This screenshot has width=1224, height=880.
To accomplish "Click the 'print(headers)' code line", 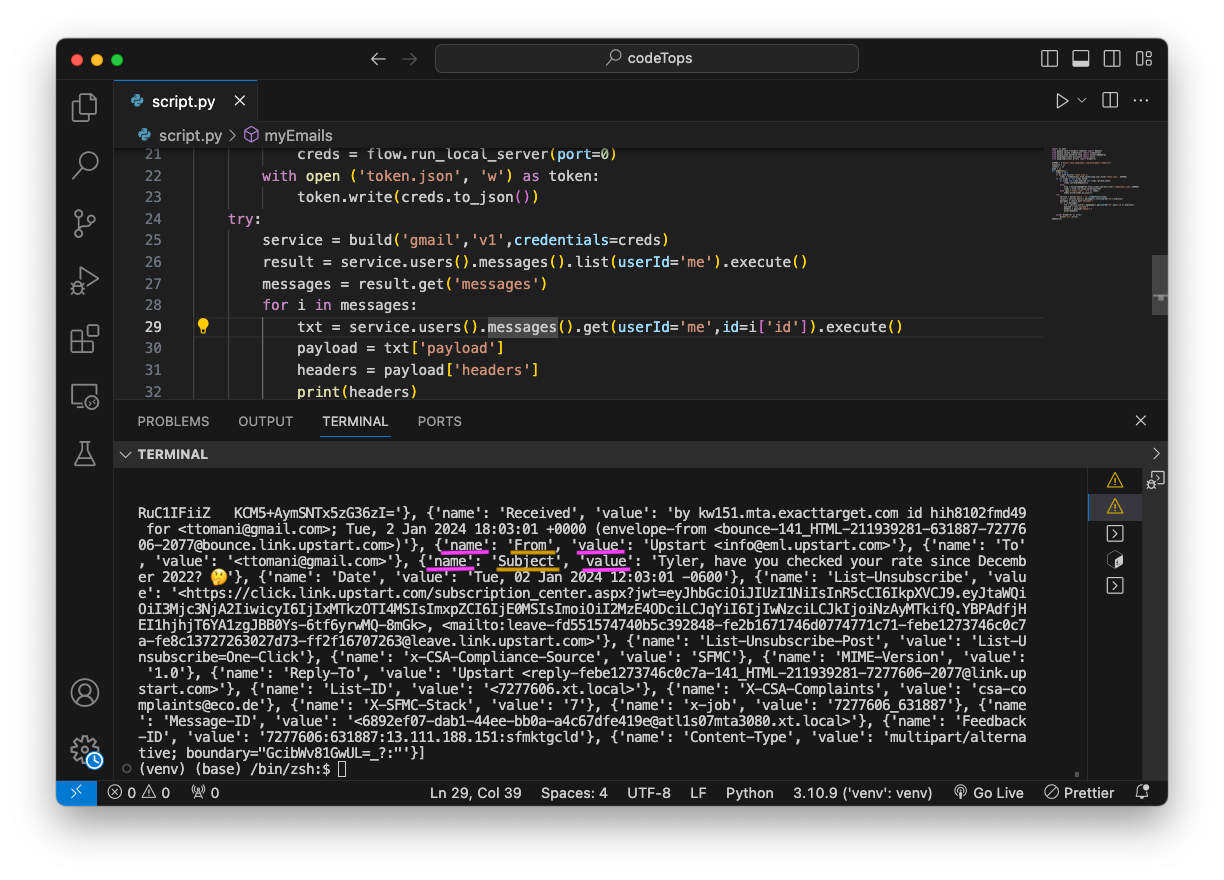I will (357, 391).
